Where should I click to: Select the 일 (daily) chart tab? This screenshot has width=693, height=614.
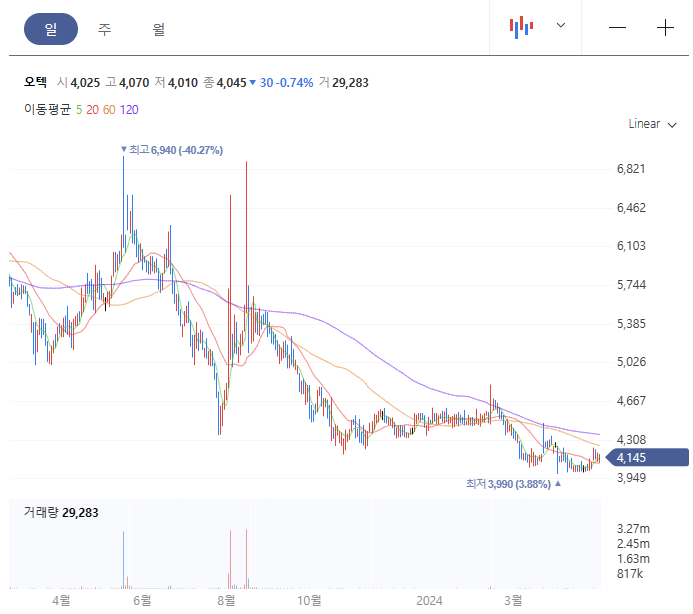click(x=51, y=29)
